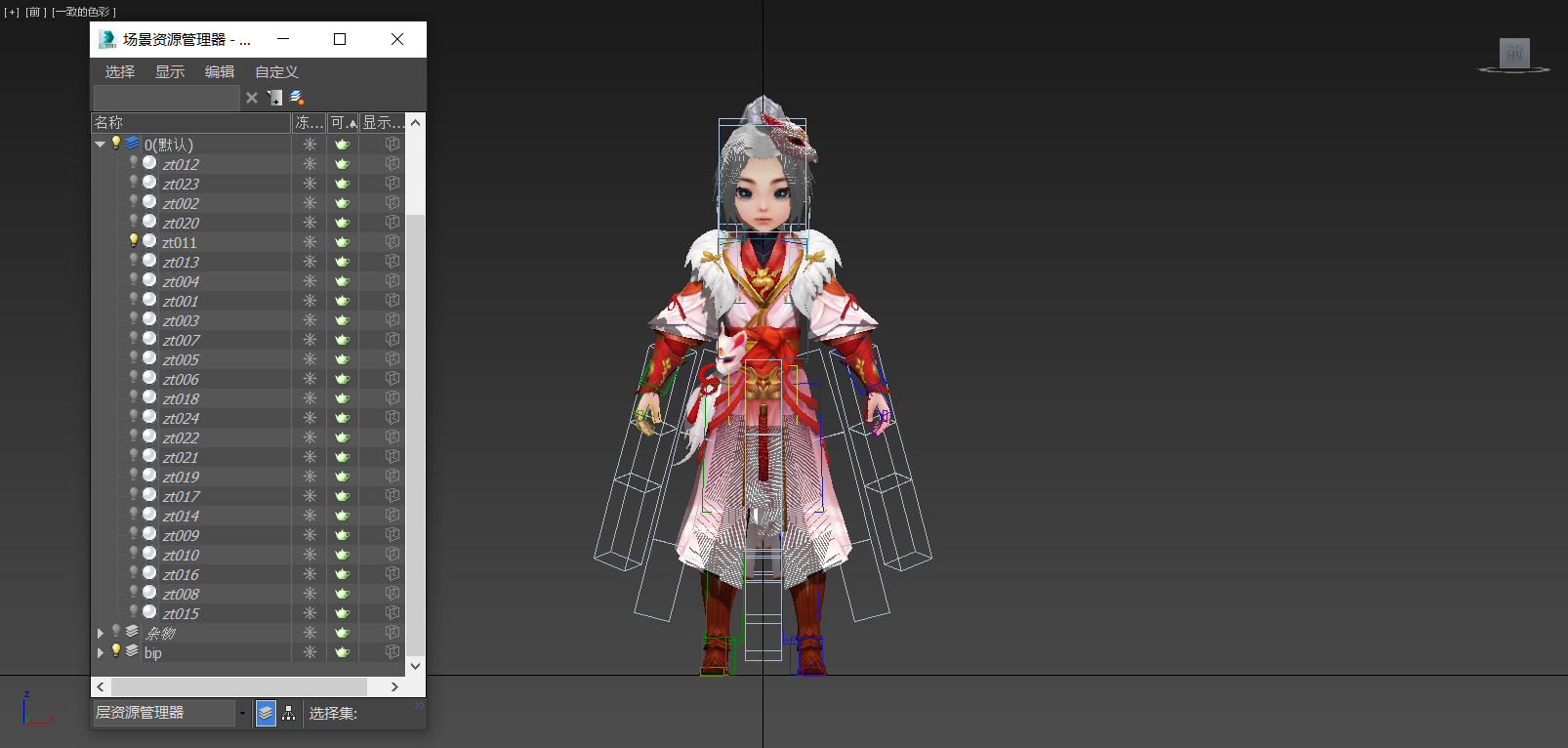
Task: Switch to sort by layer view icon
Action: [266, 714]
